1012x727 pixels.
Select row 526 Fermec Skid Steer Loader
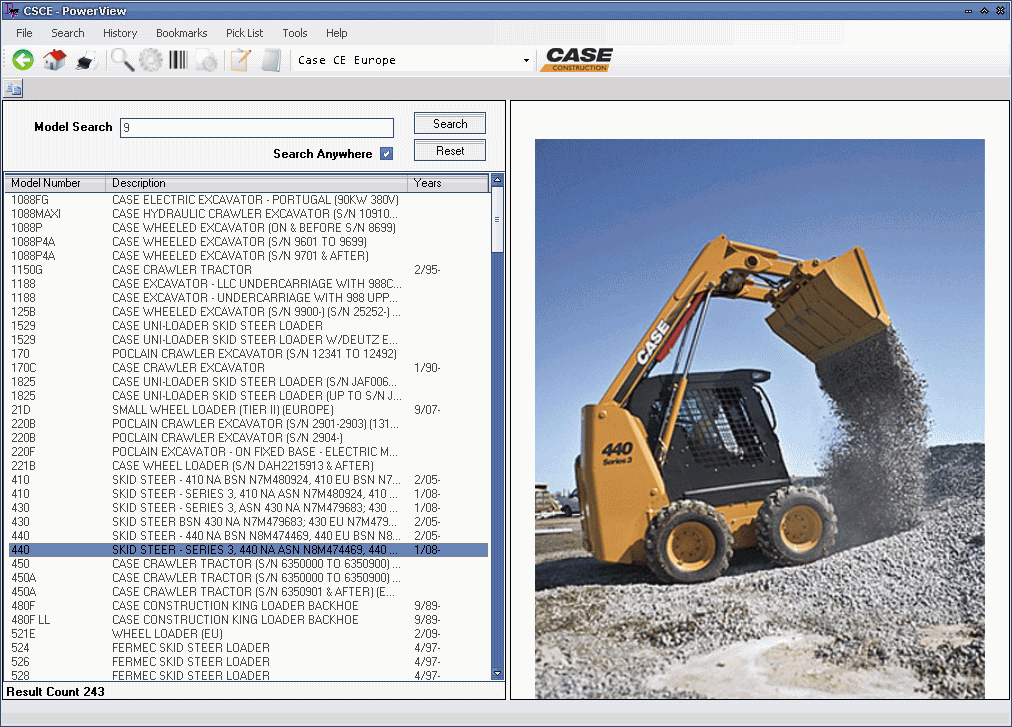pos(248,662)
